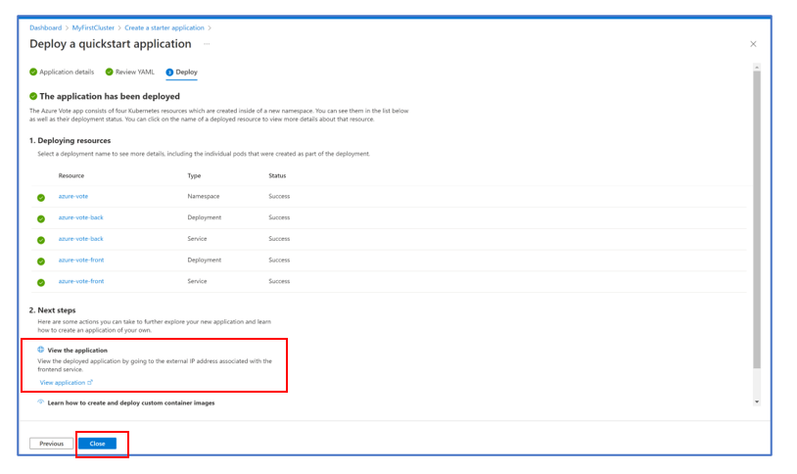Click green check icon of Application details
This screenshot has height=474, width=797.
33,72
